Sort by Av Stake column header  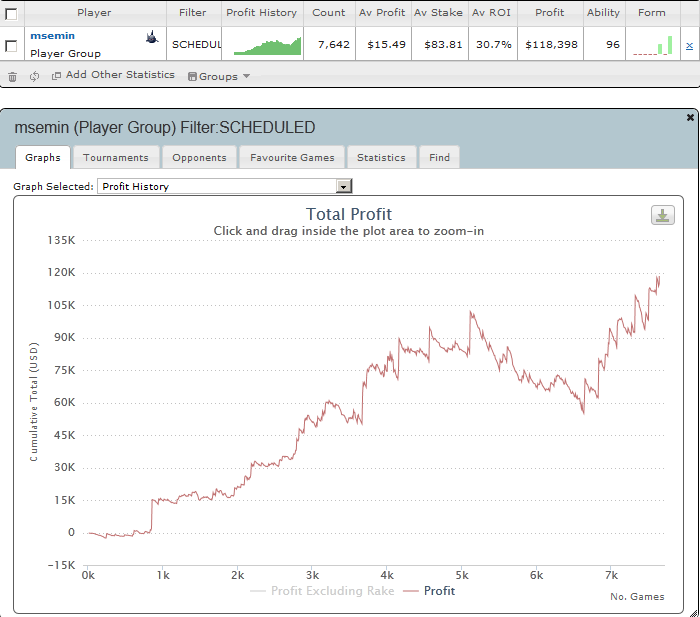click(x=439, y=13)
